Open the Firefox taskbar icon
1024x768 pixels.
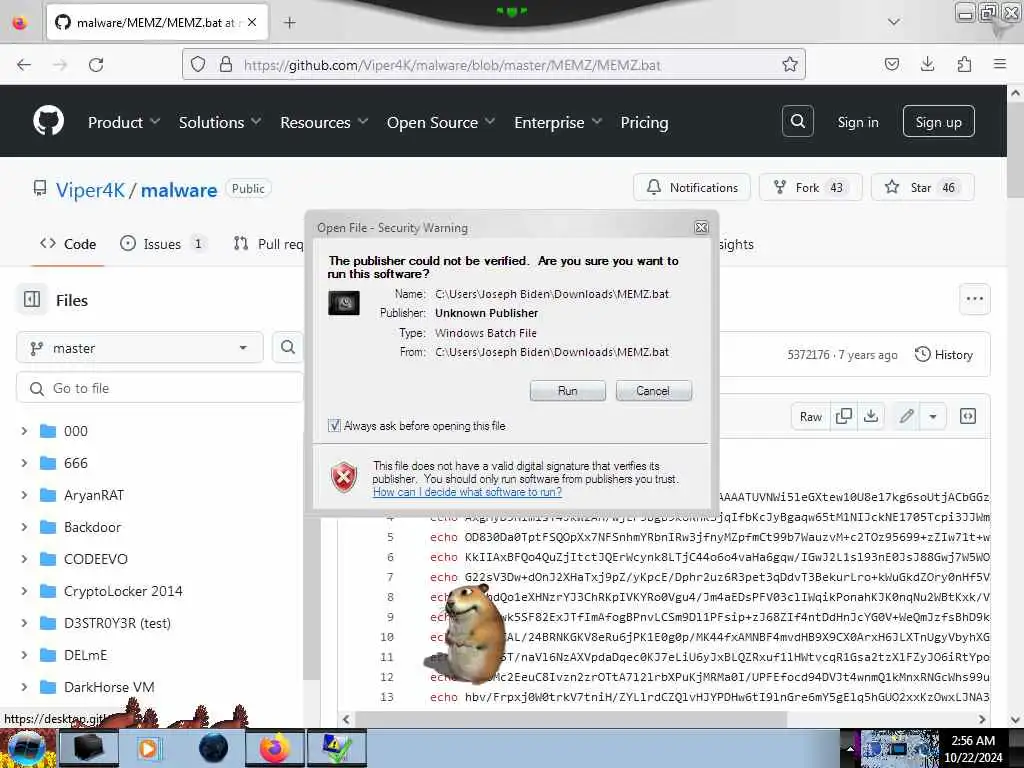tap(274, 748)
